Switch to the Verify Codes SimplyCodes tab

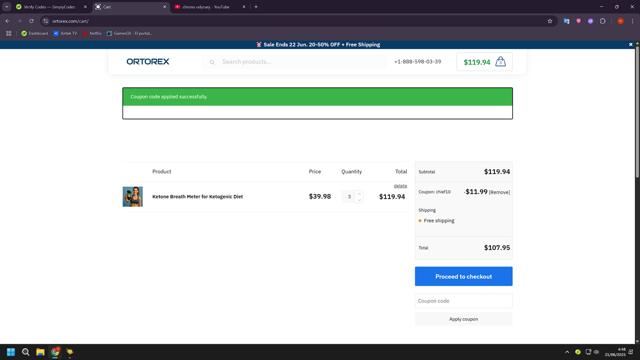(x=50, y=7)
